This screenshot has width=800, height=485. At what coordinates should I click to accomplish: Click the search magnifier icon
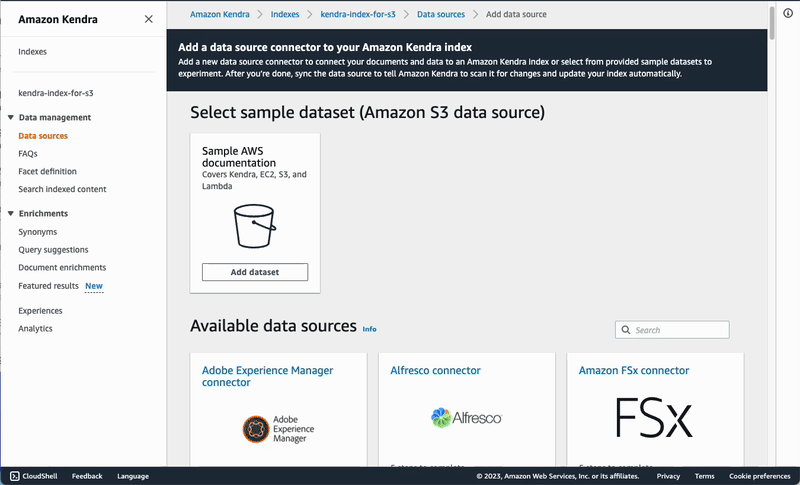626,330
